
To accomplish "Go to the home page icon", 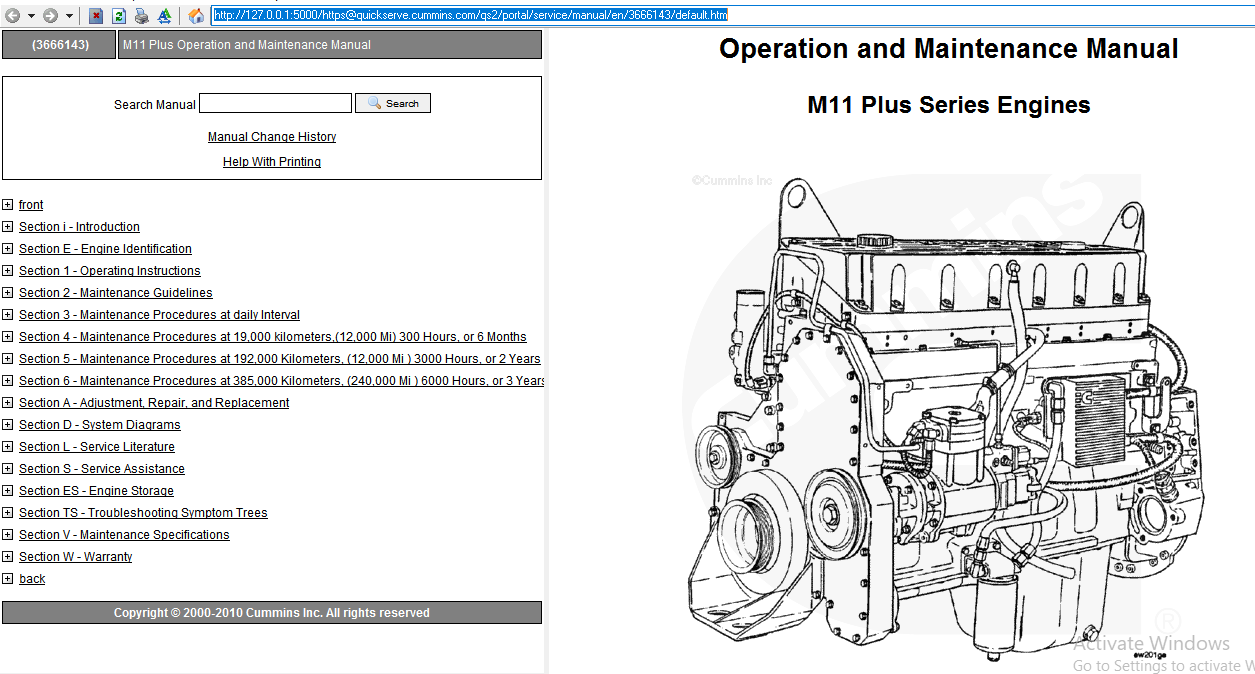I will [x=197, y=16].
